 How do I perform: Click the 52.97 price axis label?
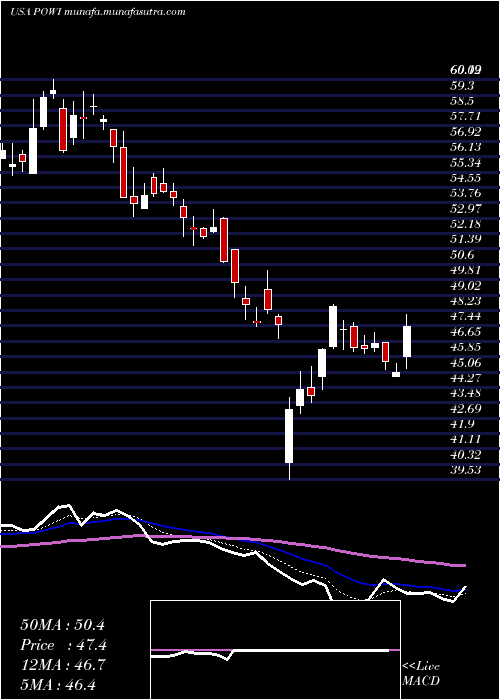pyautogui.click(x=467, y=208)
